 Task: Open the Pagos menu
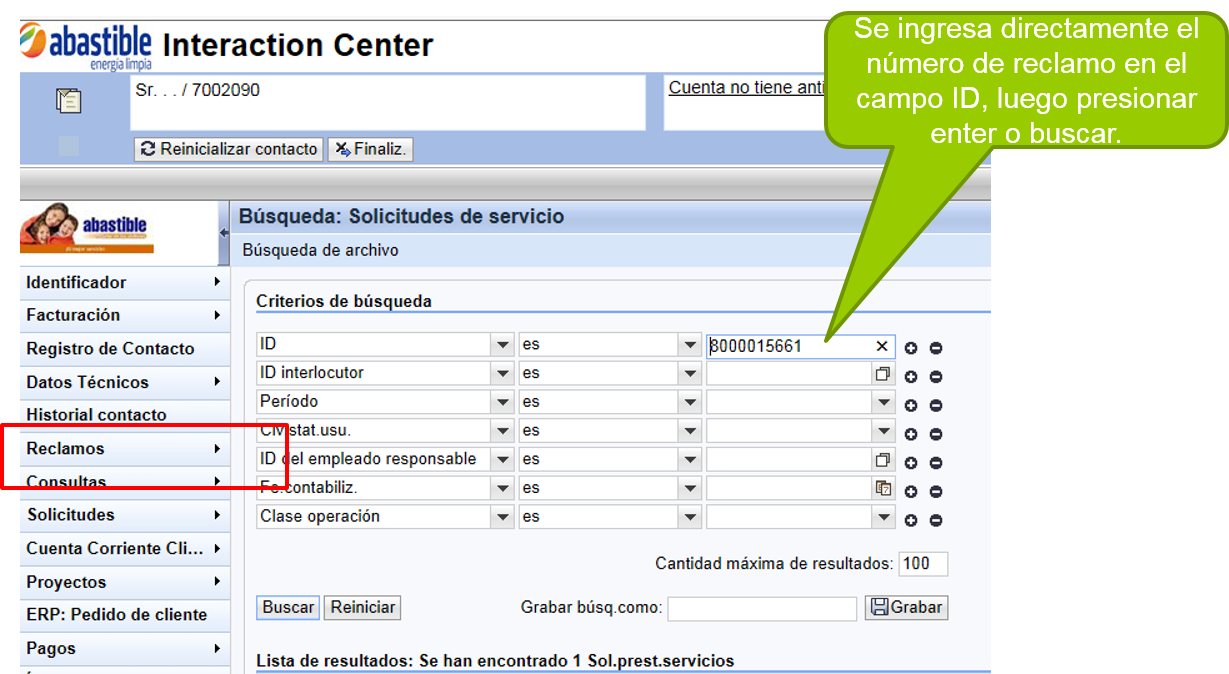tap(125, 649)
